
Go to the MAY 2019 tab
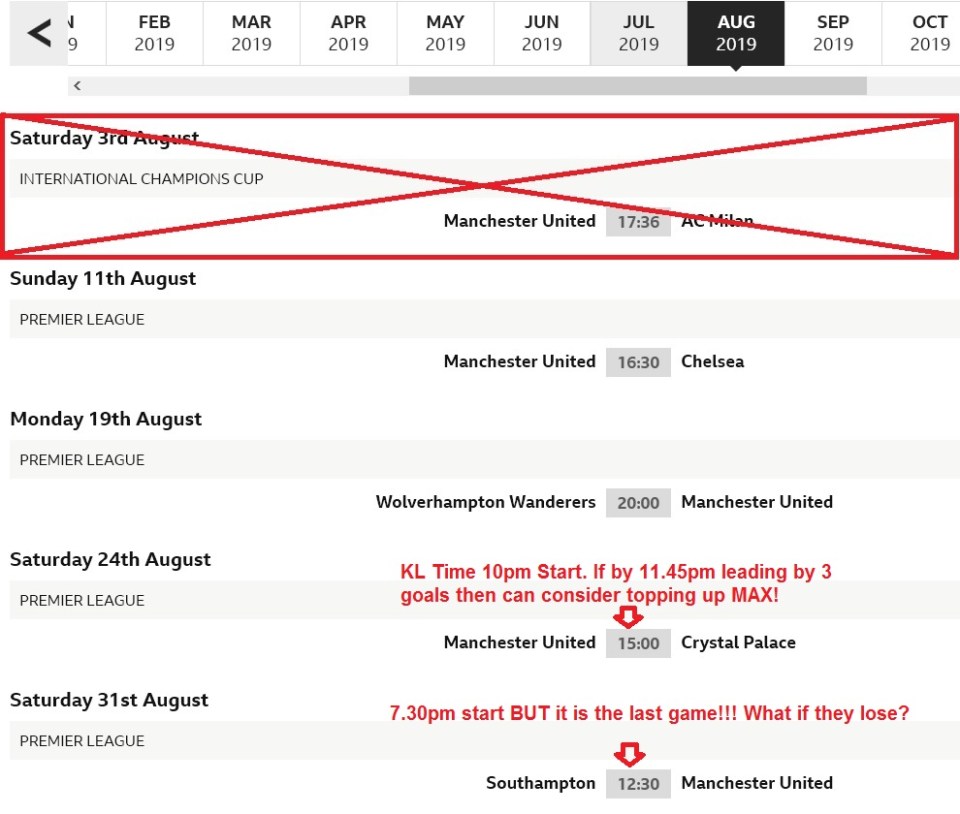click(x=445, y=33)
